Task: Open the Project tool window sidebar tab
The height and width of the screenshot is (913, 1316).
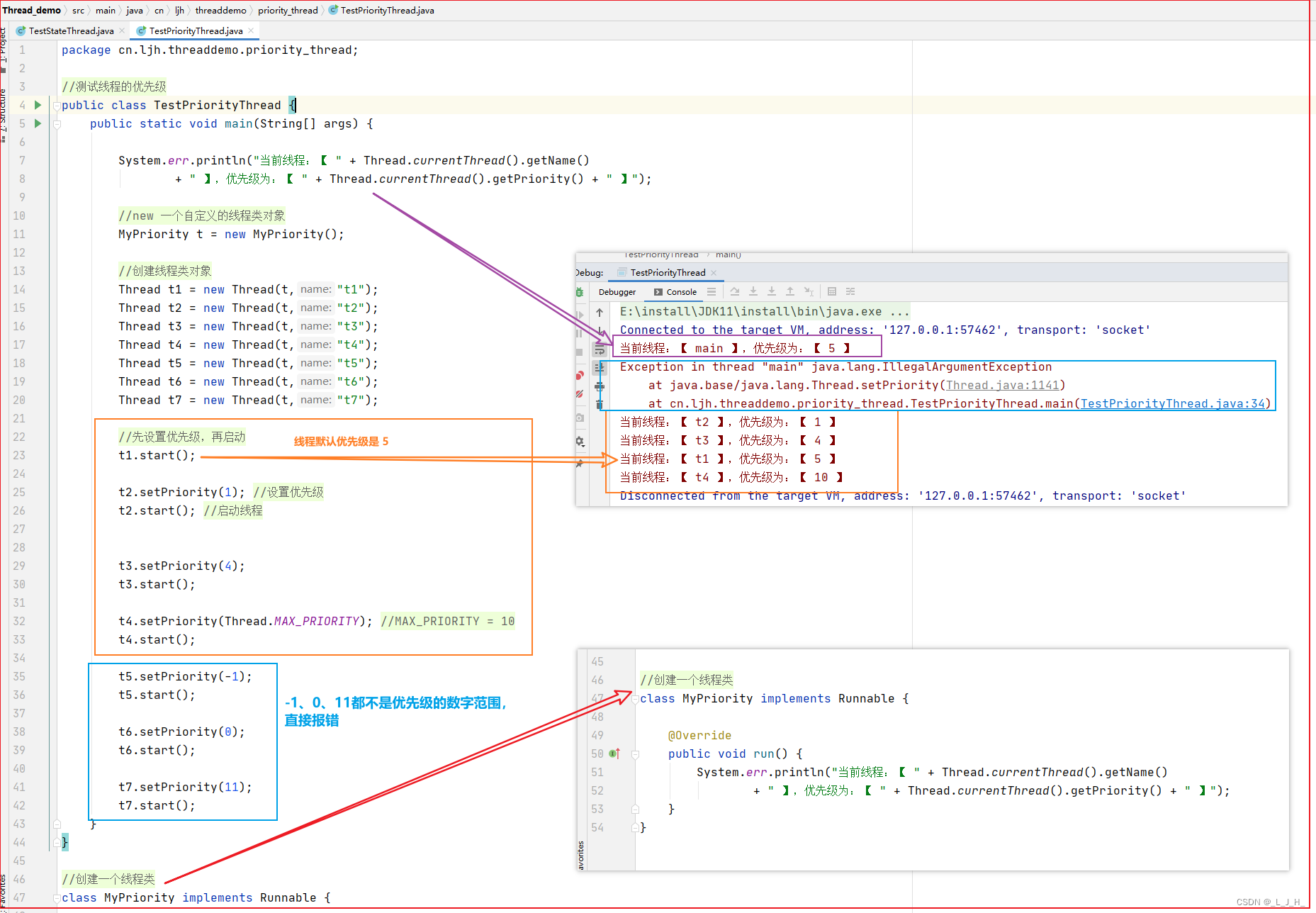Action: (x=3, y=48)
